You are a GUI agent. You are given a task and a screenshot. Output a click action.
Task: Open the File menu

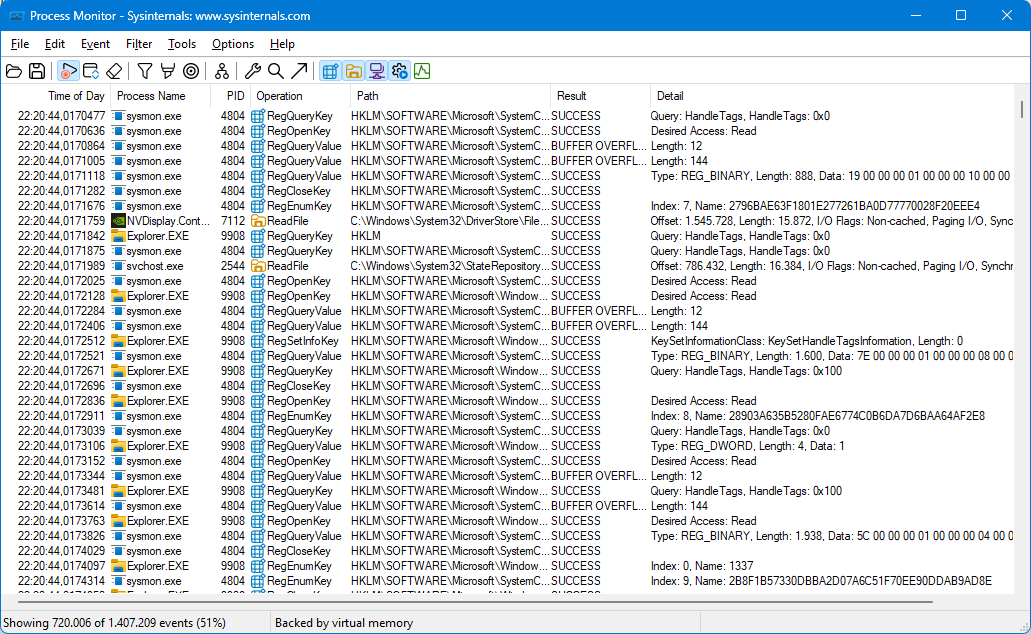pos(20,44)
